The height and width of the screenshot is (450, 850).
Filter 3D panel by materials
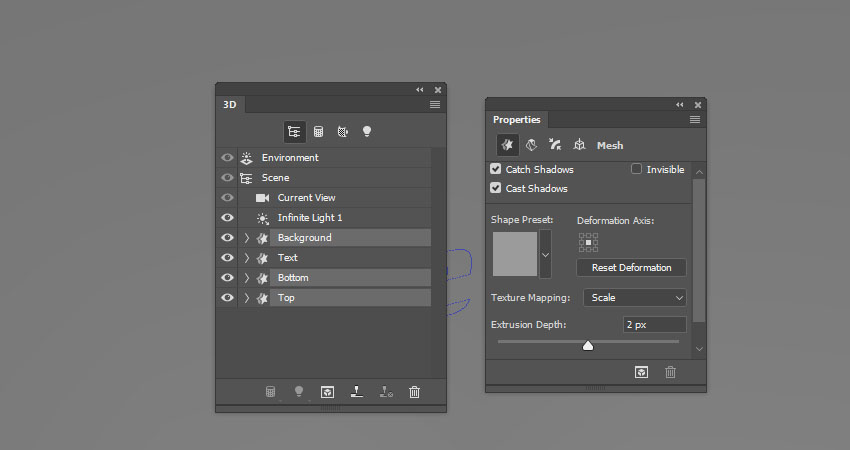(343, 132)
